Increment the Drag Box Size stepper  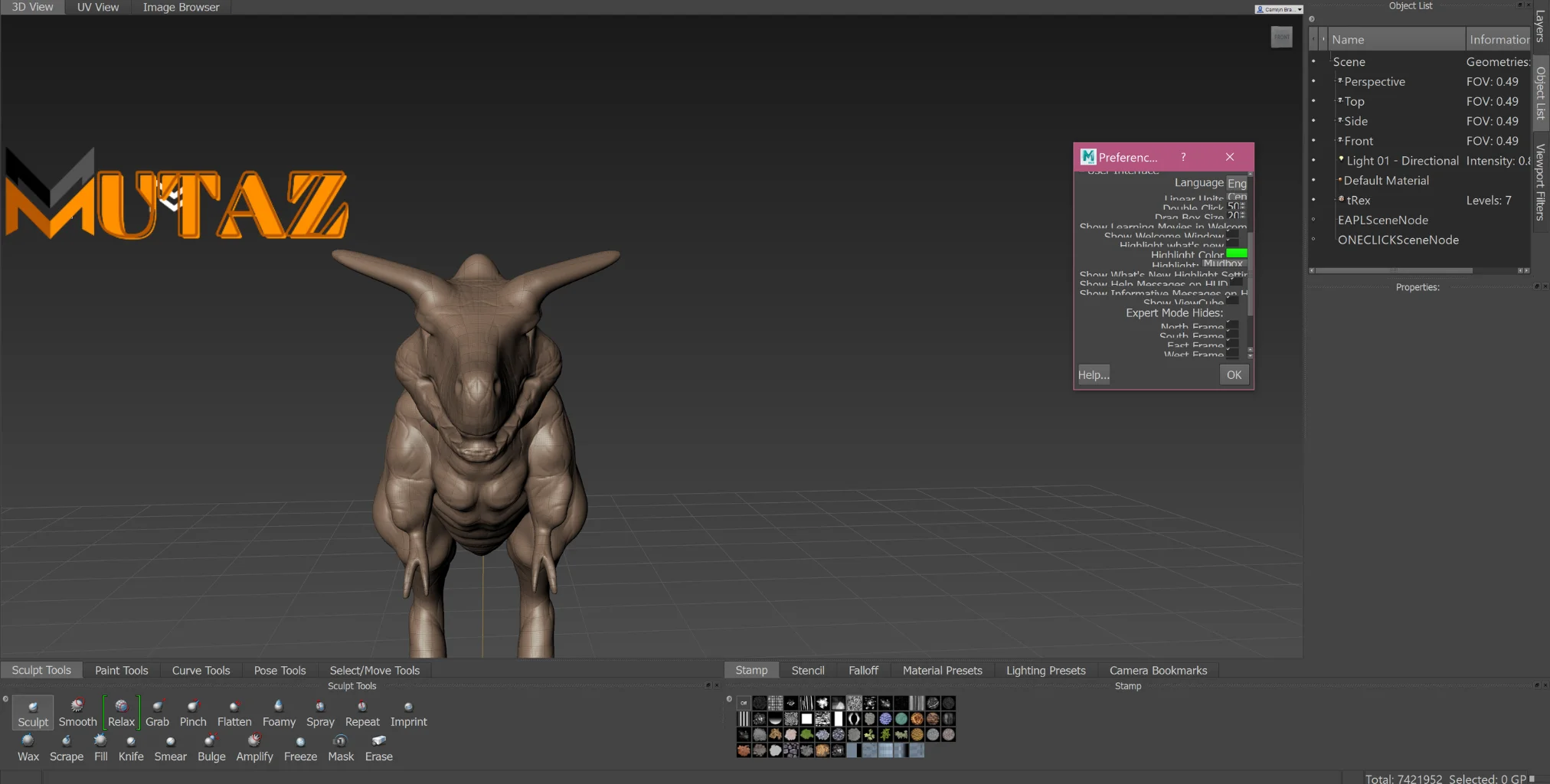(x=1243, y=214)
